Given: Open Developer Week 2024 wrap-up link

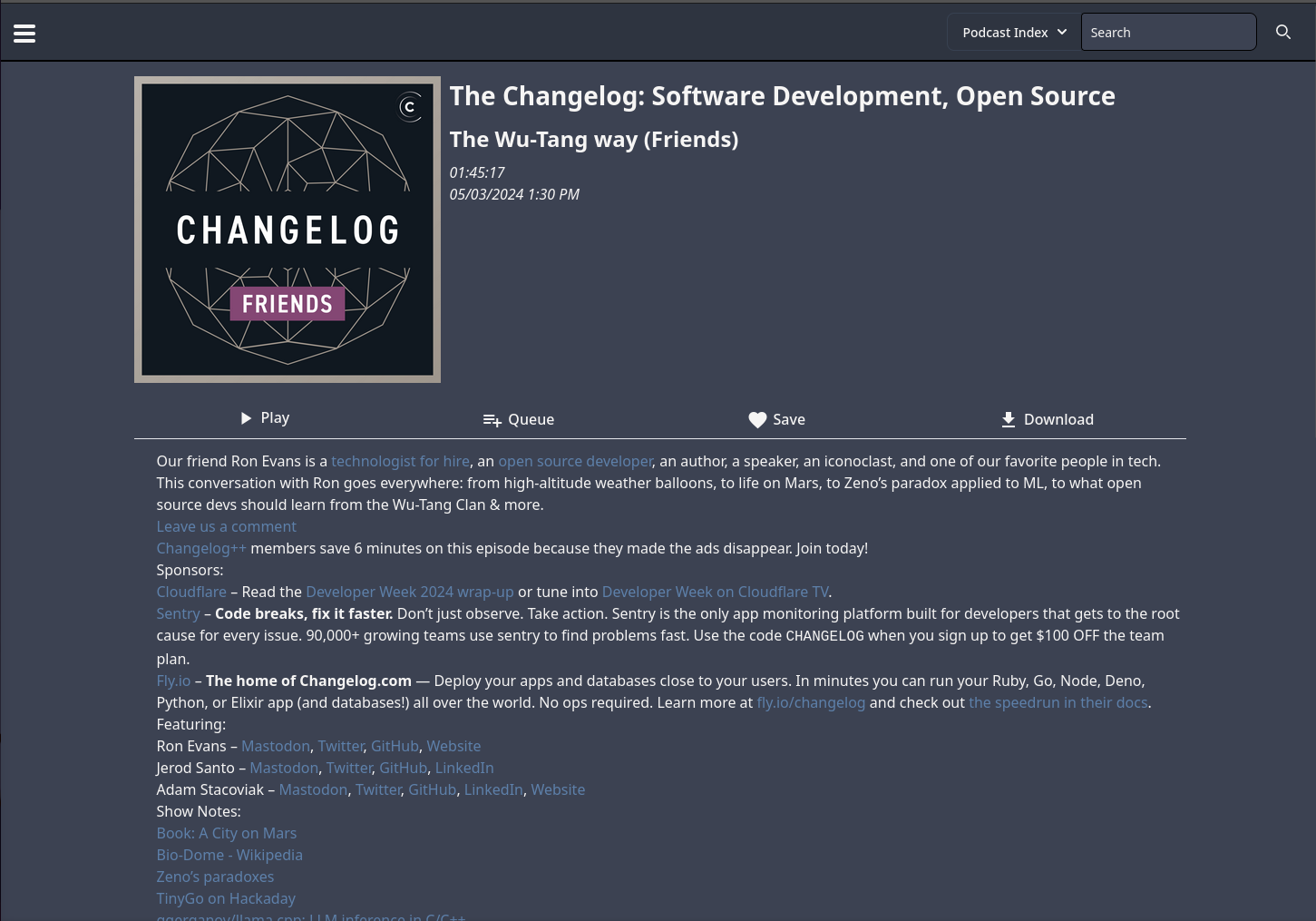Looking at the screenshot, I should (409, 592).
